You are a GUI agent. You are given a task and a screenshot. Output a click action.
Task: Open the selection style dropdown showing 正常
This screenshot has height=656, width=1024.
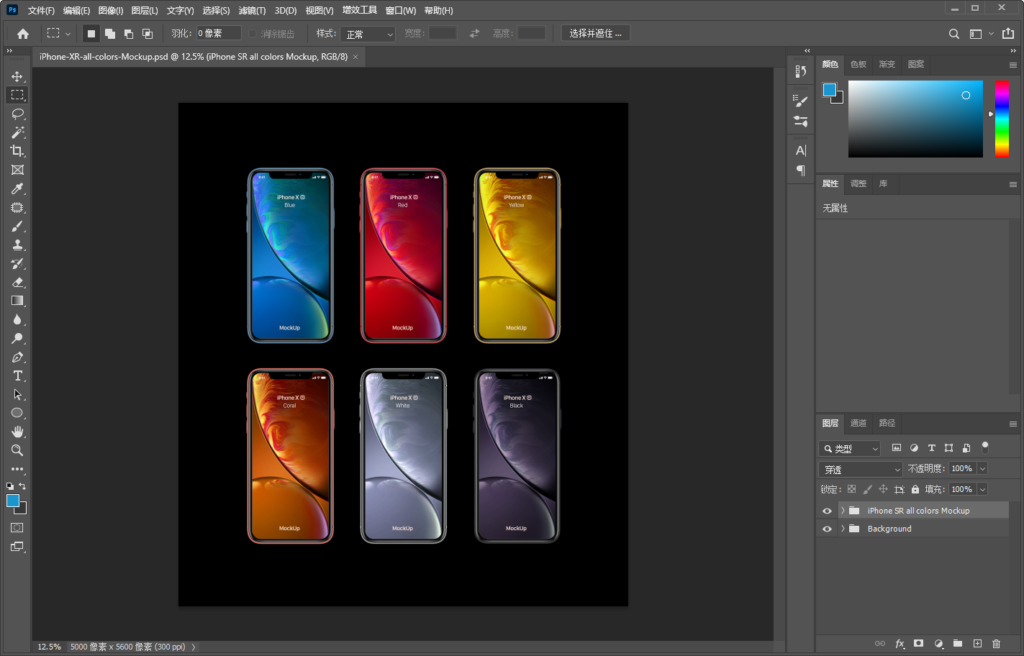(x=368, y=34)
